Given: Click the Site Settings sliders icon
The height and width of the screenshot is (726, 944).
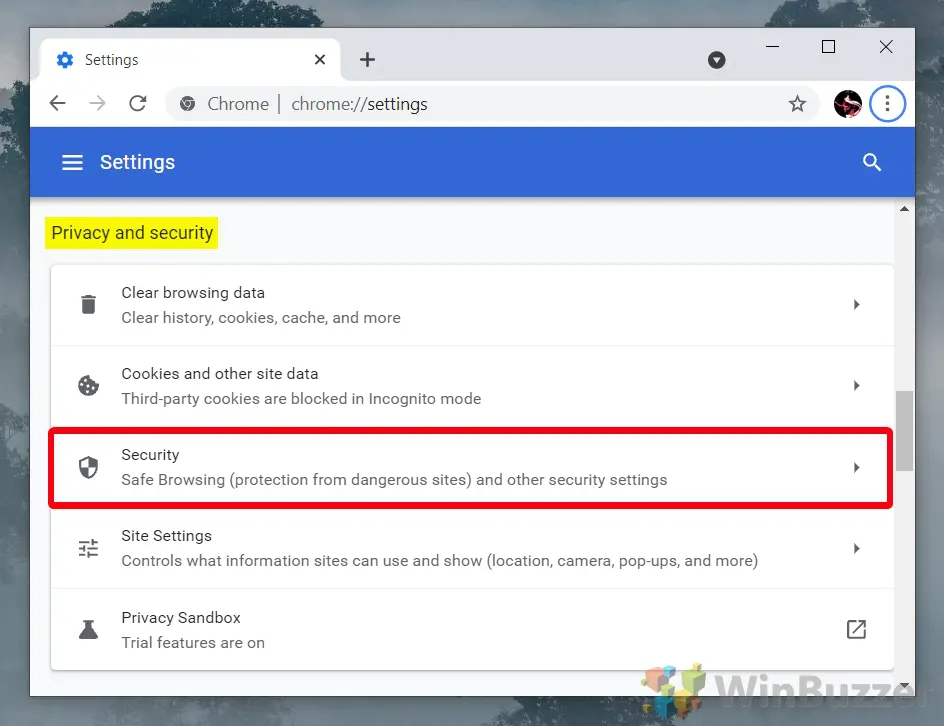Looking at the screenshot, I should [x=89, y=548].
